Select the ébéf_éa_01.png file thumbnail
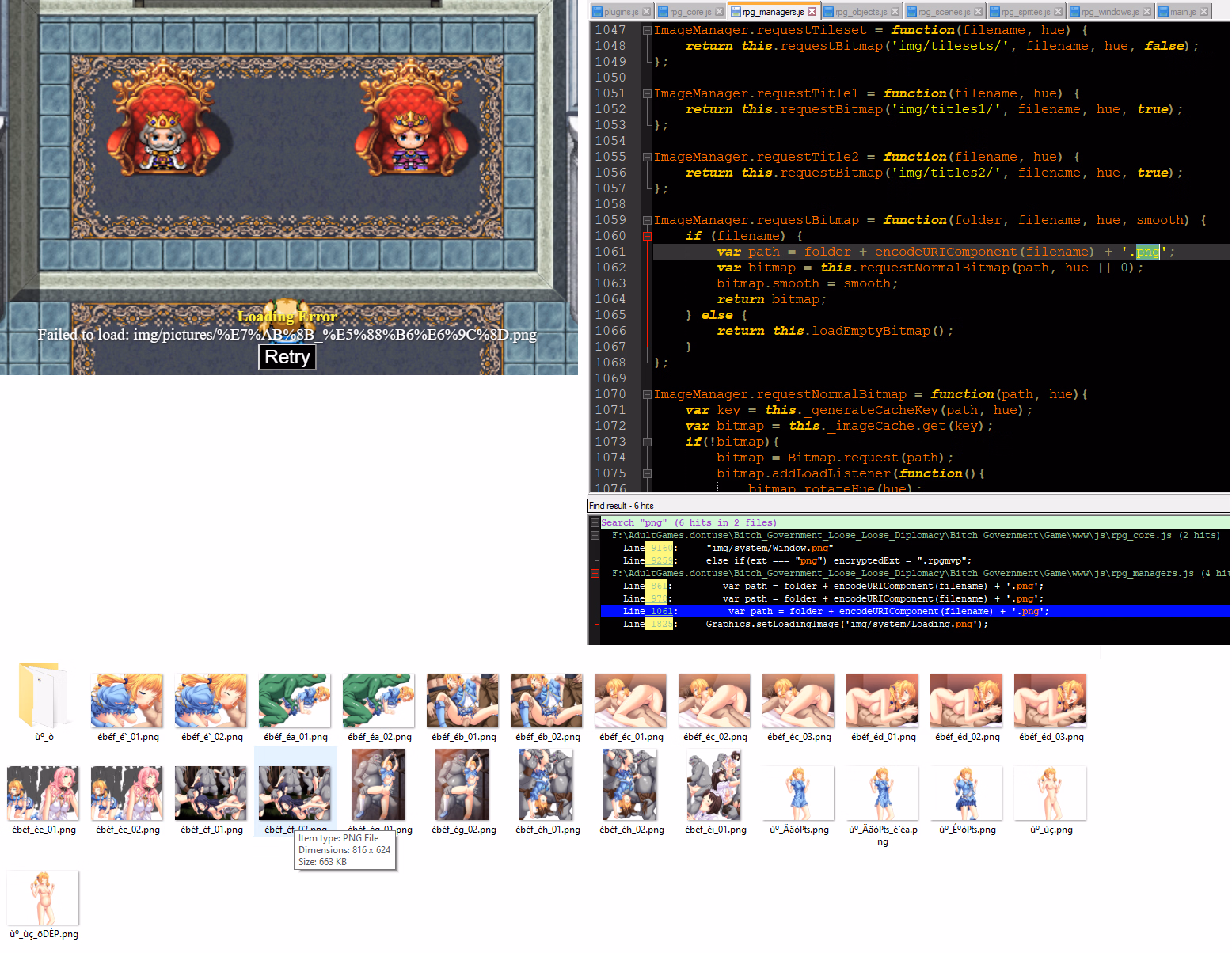 click(295, 701)
